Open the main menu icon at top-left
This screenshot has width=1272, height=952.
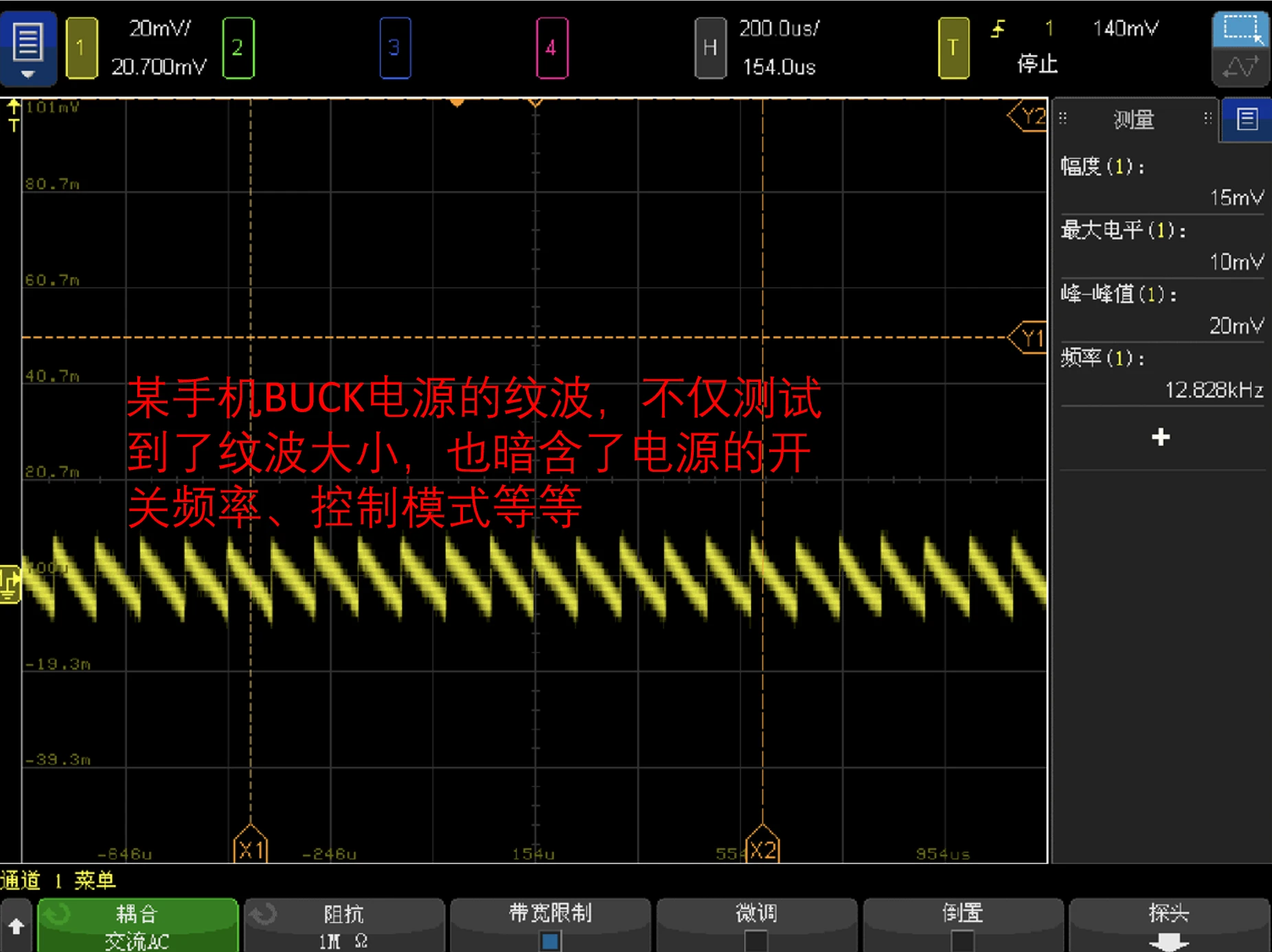point(27,47)
